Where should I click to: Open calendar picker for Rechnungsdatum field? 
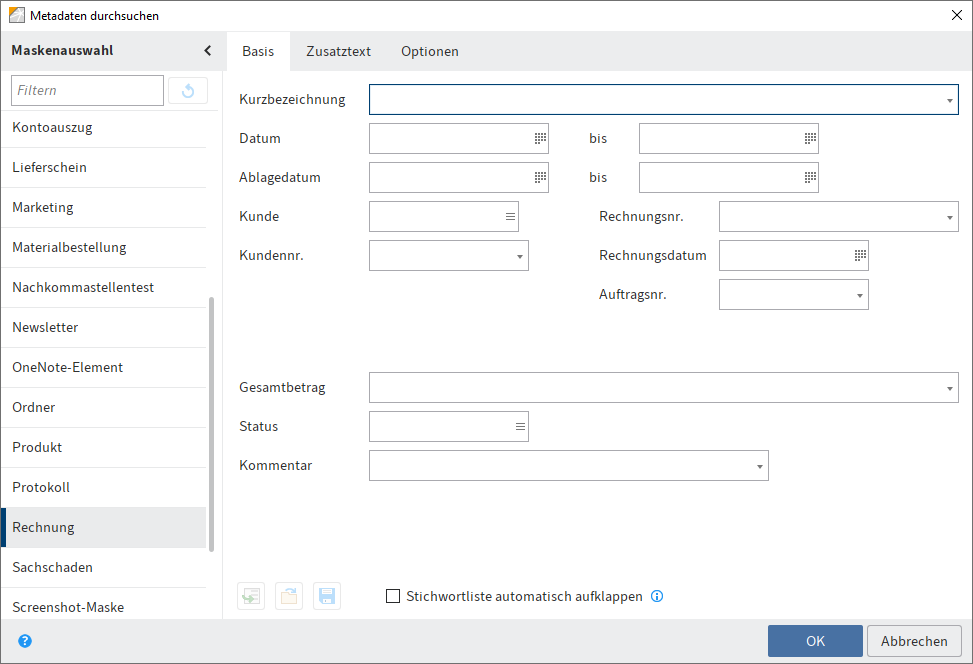pyautogui.click(x=860, y=256)
